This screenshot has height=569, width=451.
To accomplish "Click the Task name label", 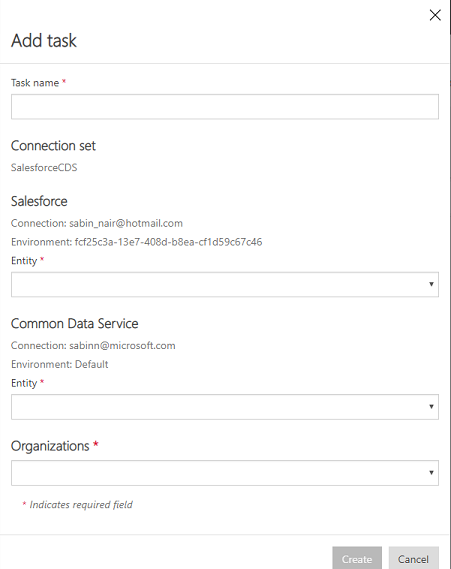I will [35, 83].
